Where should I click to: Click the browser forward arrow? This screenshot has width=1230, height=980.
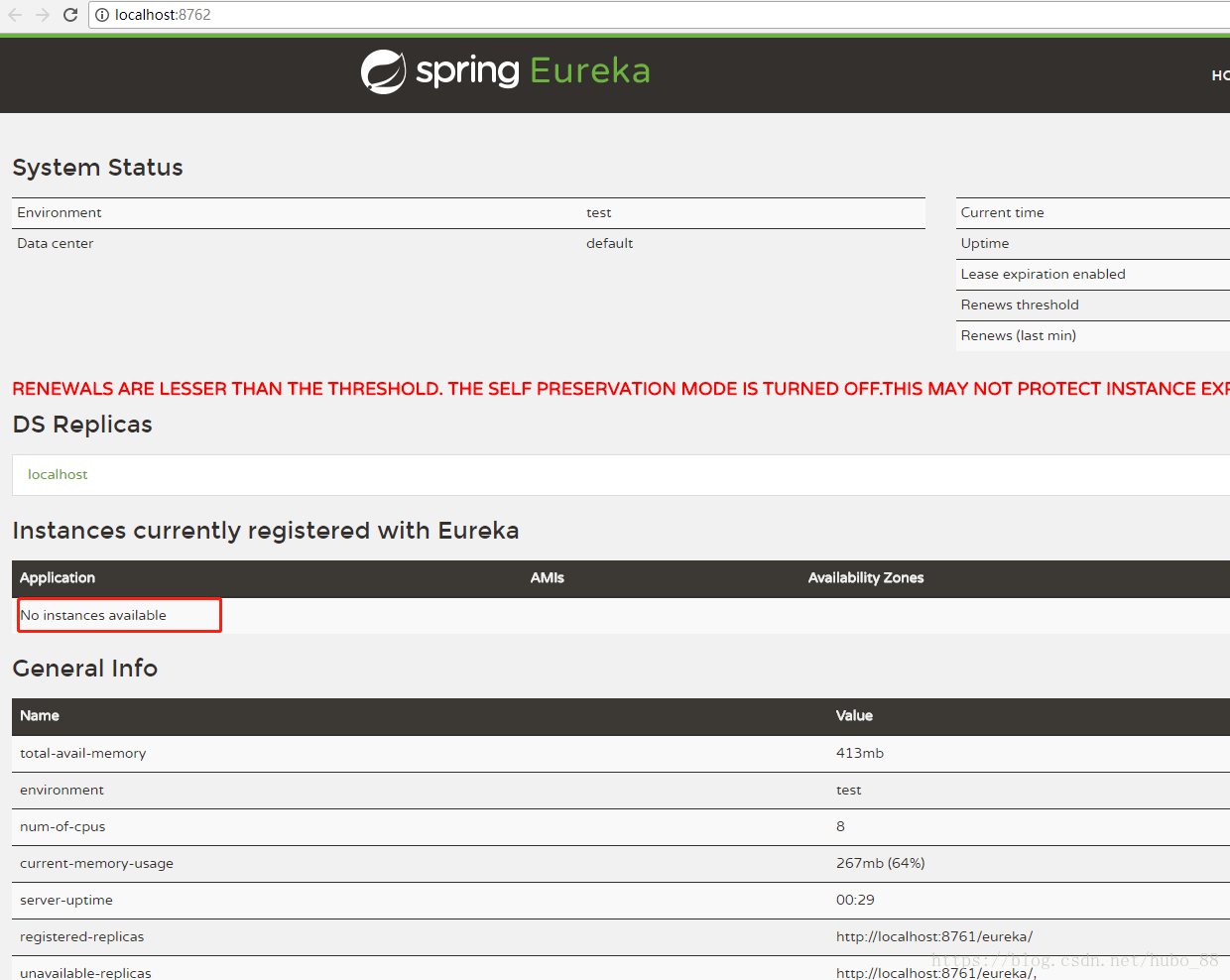pos(42,15)
